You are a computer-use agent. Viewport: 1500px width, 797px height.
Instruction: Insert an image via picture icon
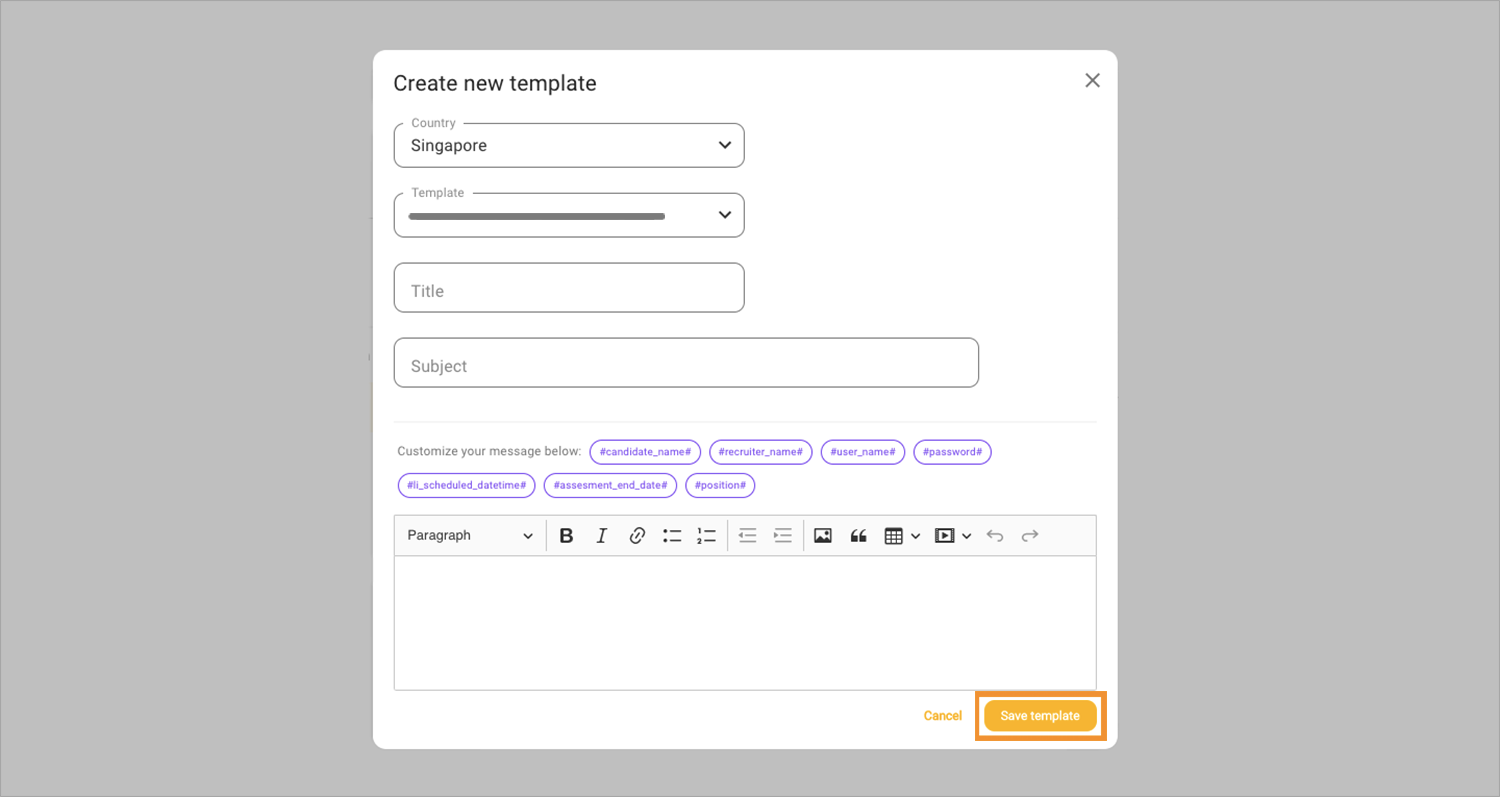823,536
